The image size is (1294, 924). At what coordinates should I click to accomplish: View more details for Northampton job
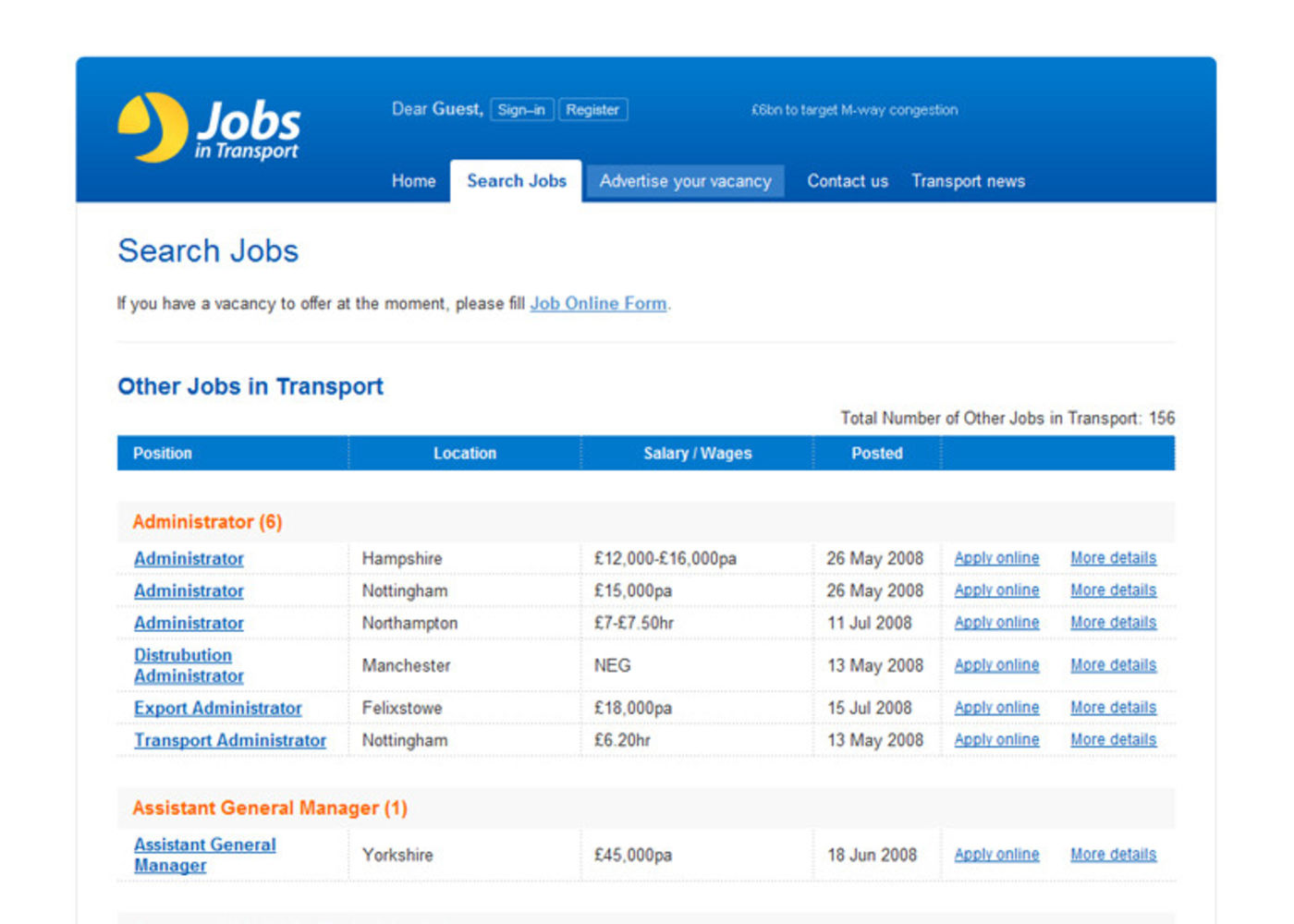1113,623
